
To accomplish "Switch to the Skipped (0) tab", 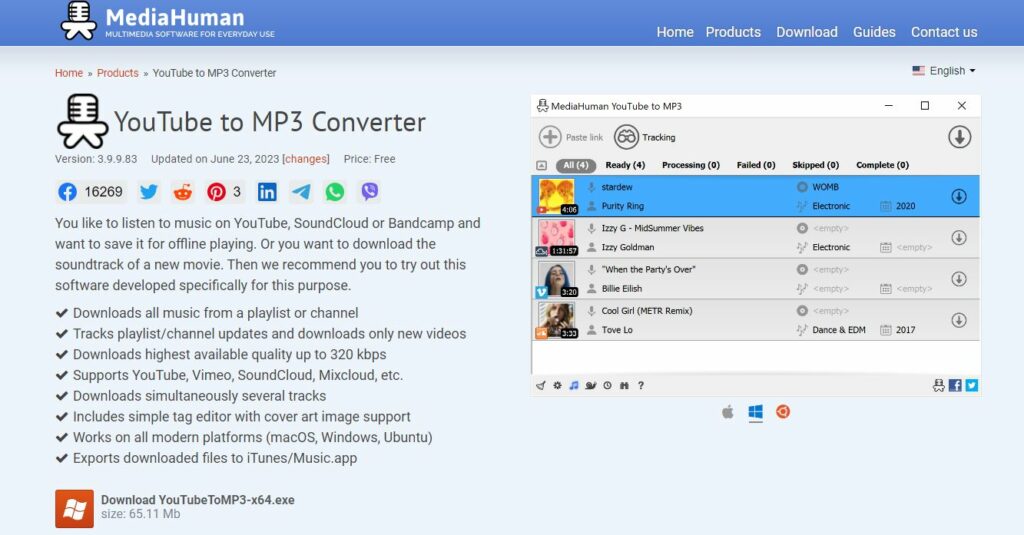I will point(816,165).
